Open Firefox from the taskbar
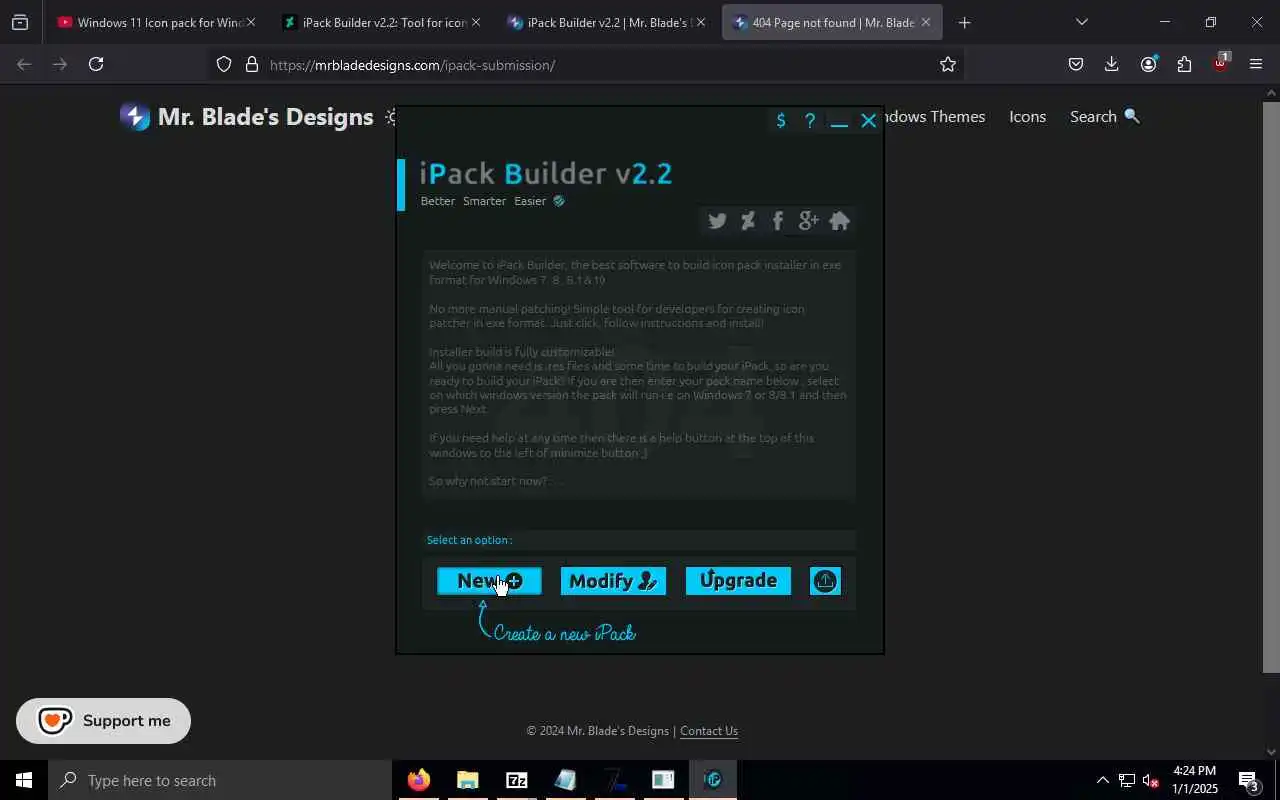The height and width of the screenshot is (800, 1280). (x=419, y=780)
